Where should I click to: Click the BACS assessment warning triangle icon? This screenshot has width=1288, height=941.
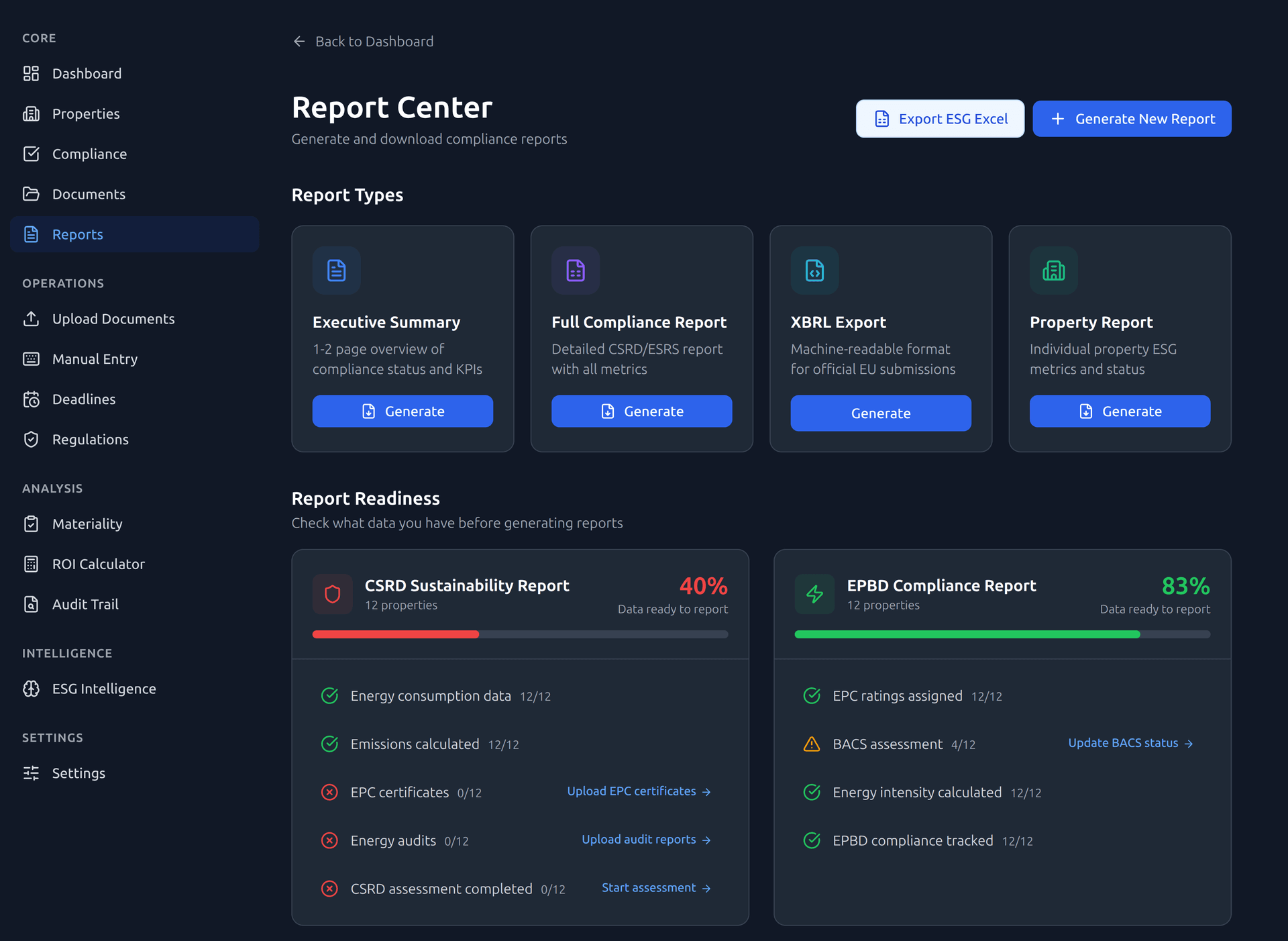812,744
